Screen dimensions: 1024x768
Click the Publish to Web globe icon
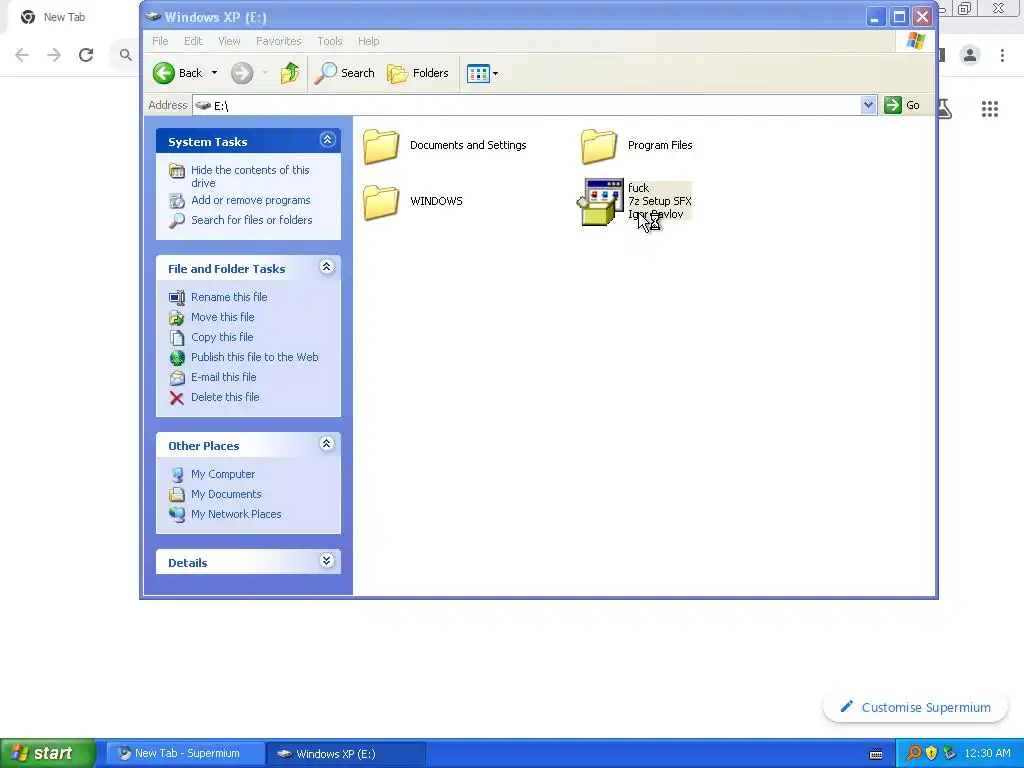point(177,358)
